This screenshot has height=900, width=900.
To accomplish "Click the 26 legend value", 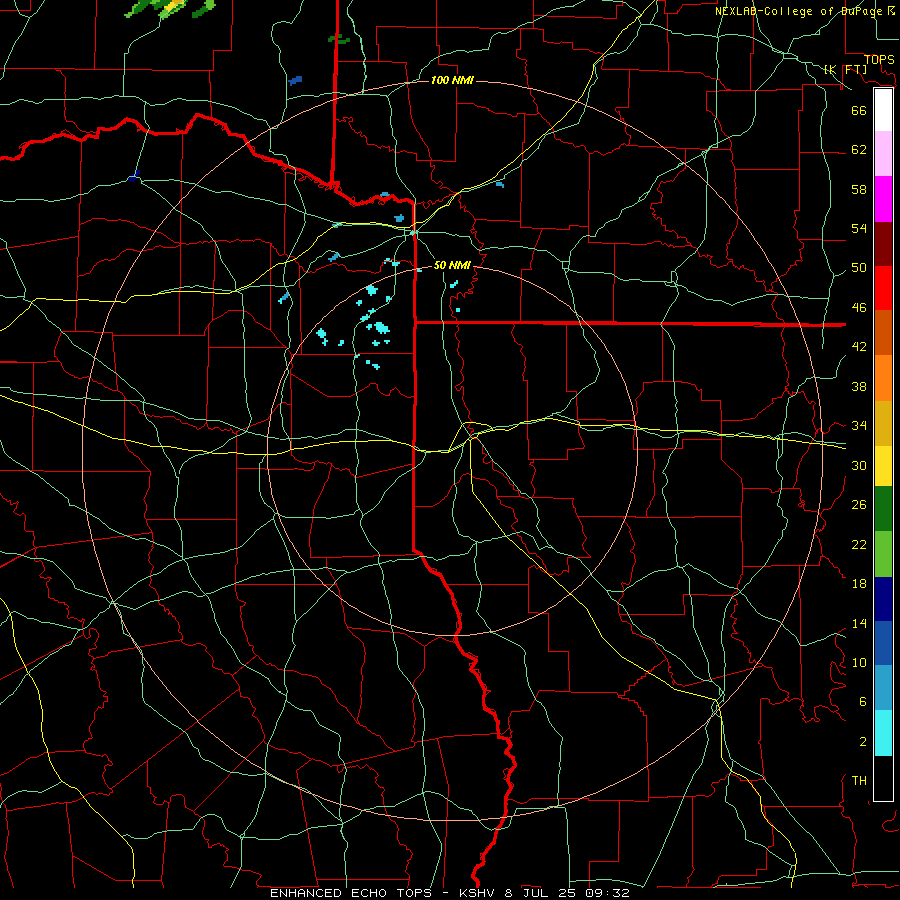I will click(x=859, y=505).
